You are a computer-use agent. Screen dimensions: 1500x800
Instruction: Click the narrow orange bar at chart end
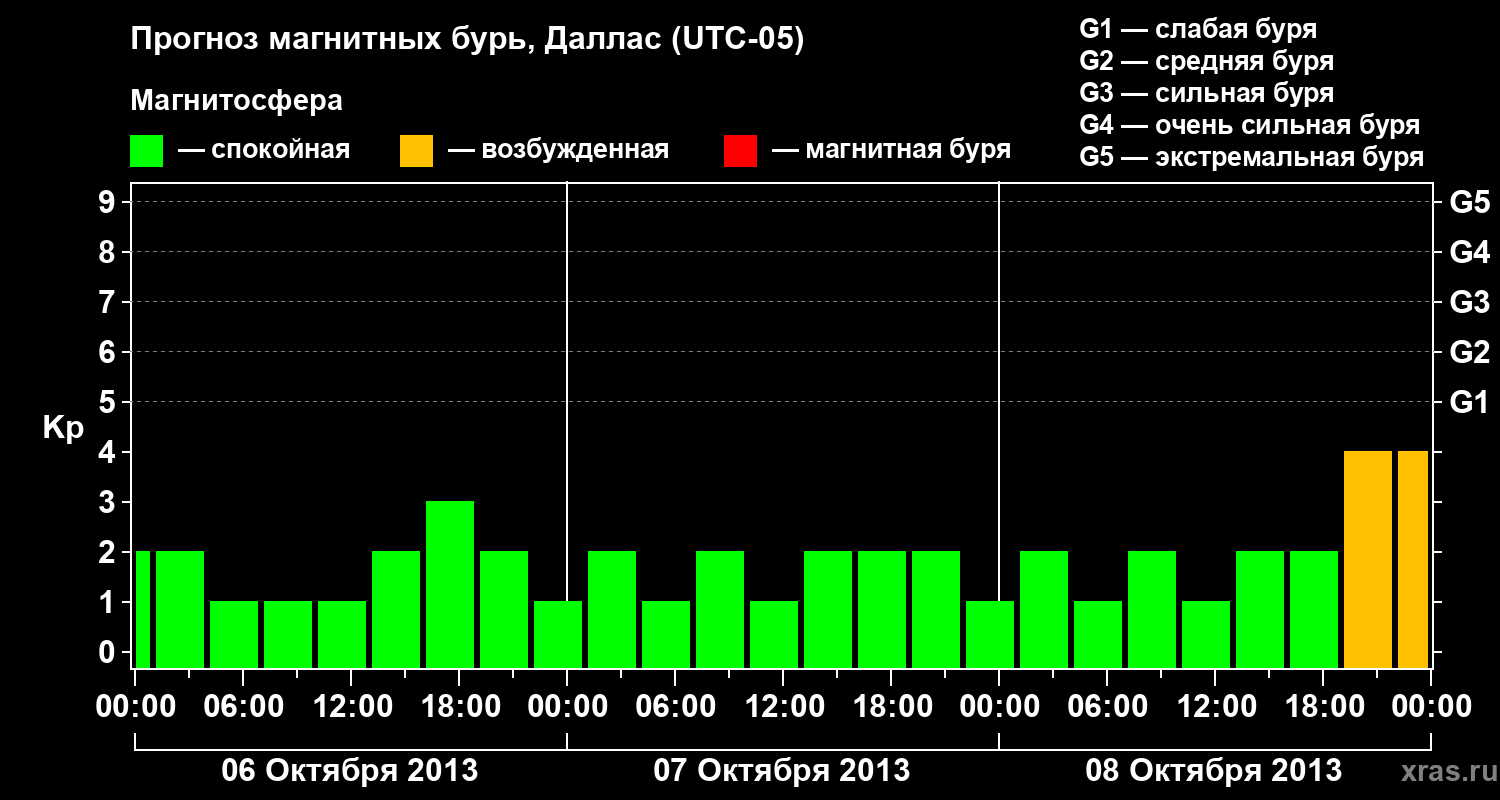[1413, 559]
